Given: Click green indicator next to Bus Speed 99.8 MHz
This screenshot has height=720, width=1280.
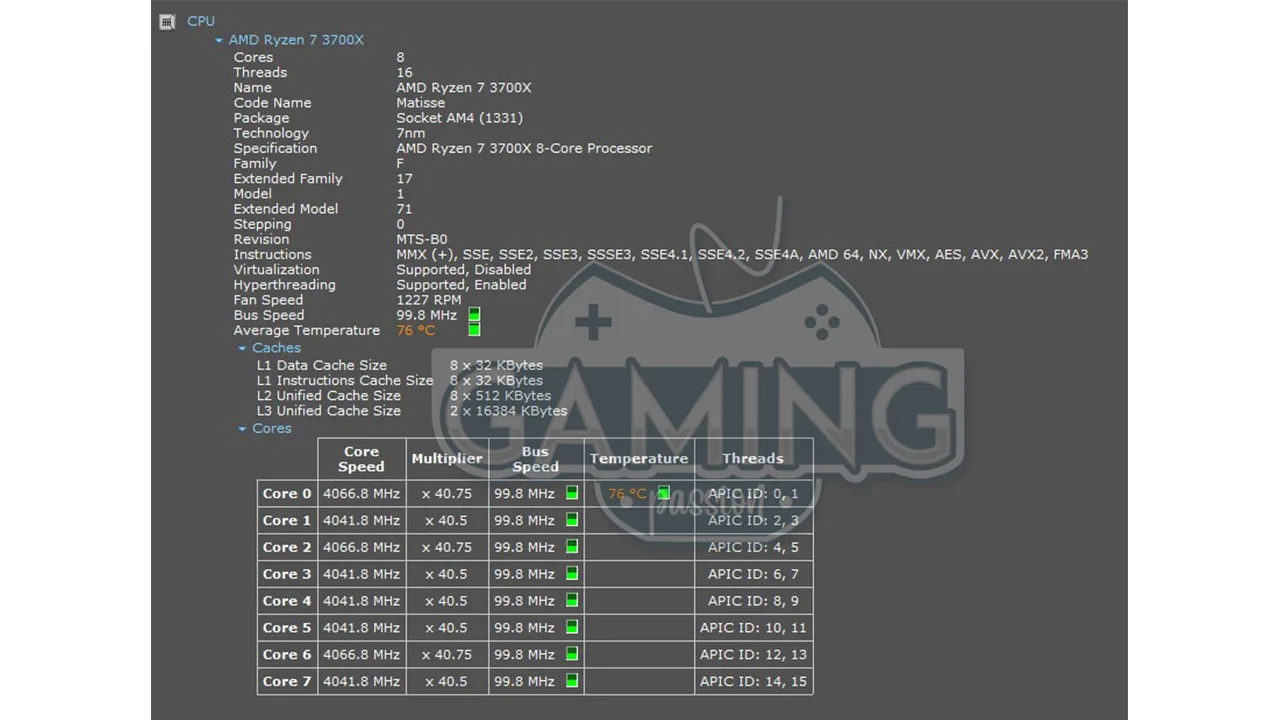Looking at the screenshot, I should tap(474, 315).
